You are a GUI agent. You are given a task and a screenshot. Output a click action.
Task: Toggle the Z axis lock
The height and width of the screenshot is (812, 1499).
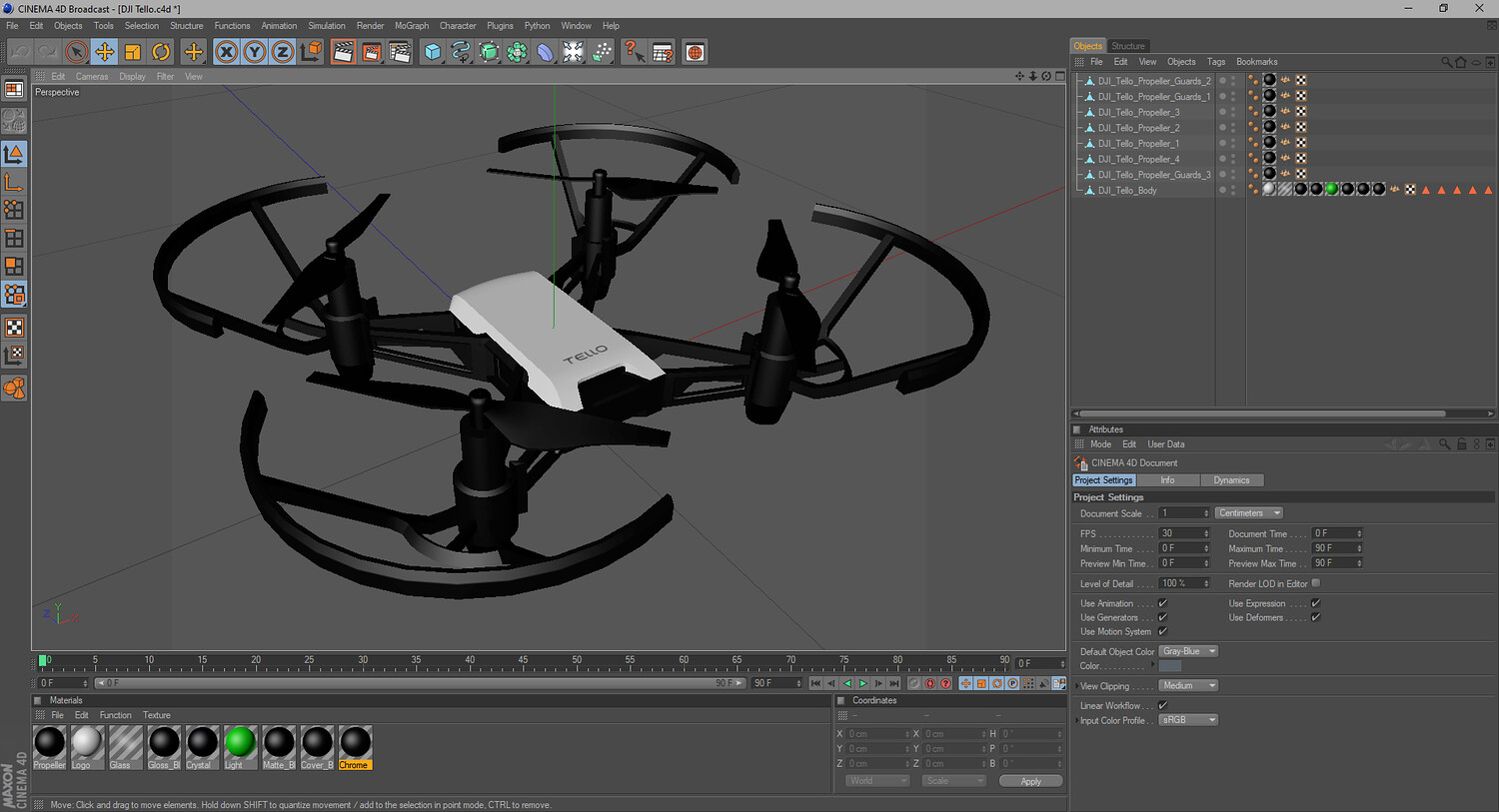283,52
